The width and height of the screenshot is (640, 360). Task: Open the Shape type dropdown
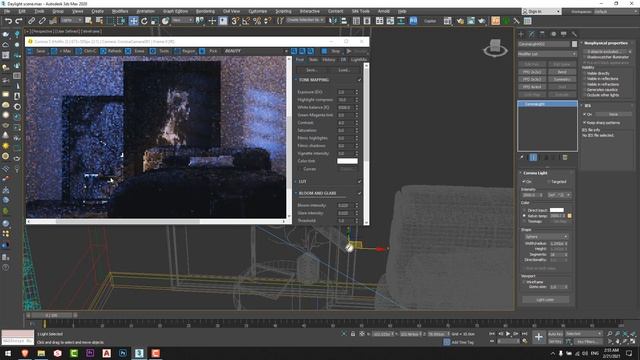[x=546, y=237]
